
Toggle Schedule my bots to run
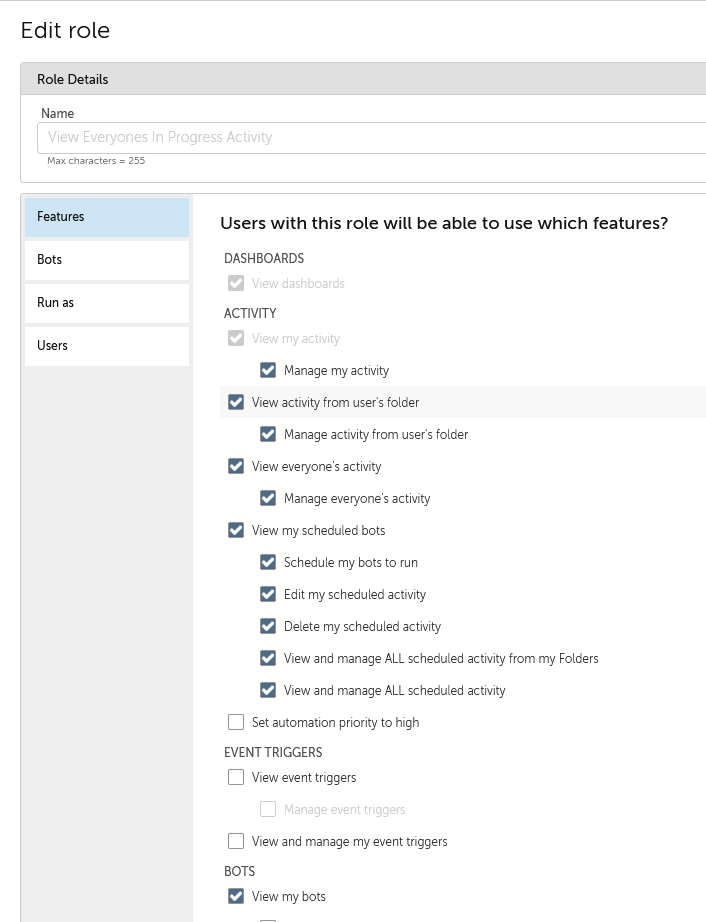click(268, 562)
